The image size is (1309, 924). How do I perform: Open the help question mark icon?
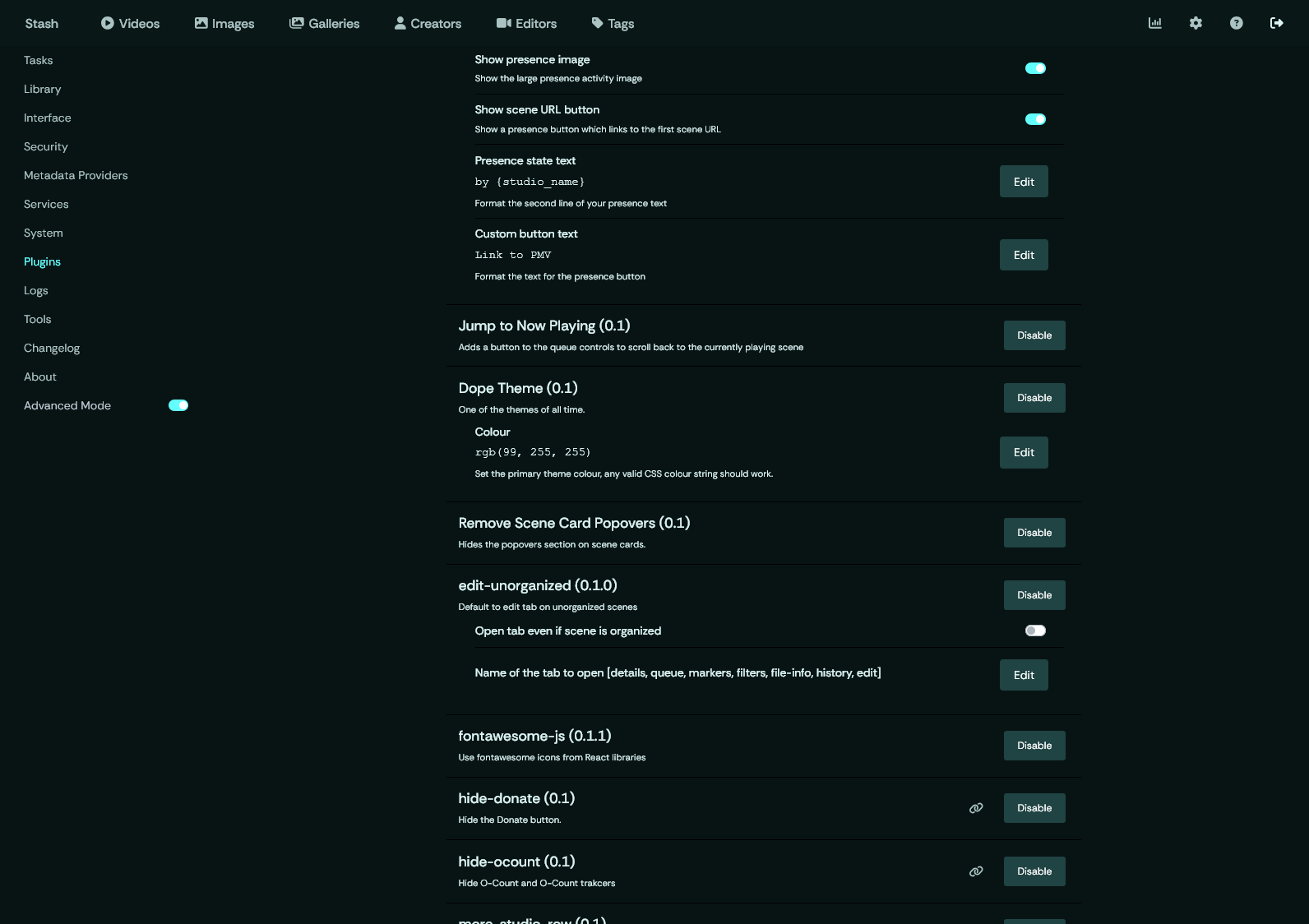[1236, 23]
